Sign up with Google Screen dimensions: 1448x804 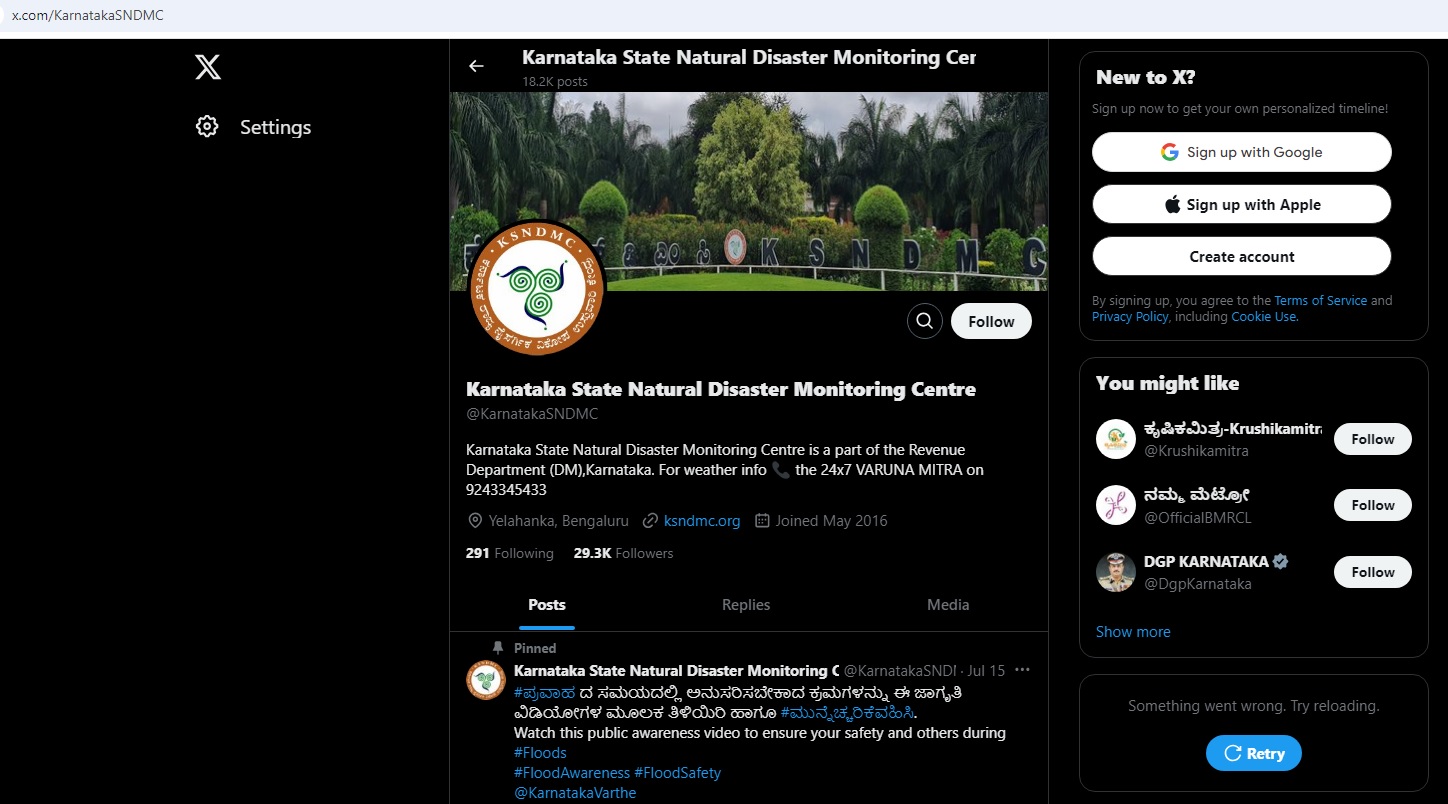pos(1241,152)
